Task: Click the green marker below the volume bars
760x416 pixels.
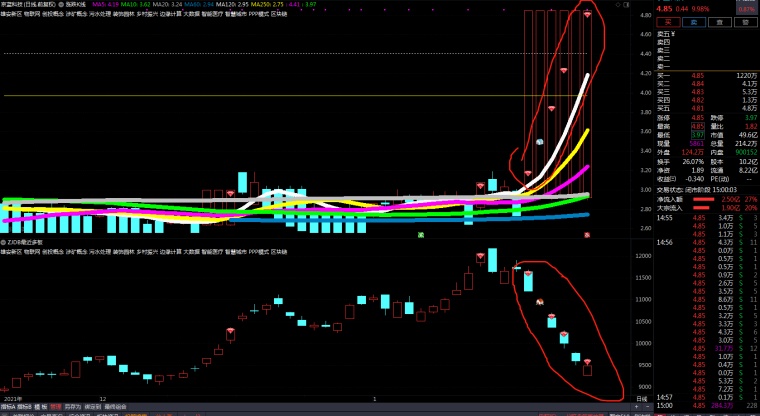Action: click(x=421, y=234)
